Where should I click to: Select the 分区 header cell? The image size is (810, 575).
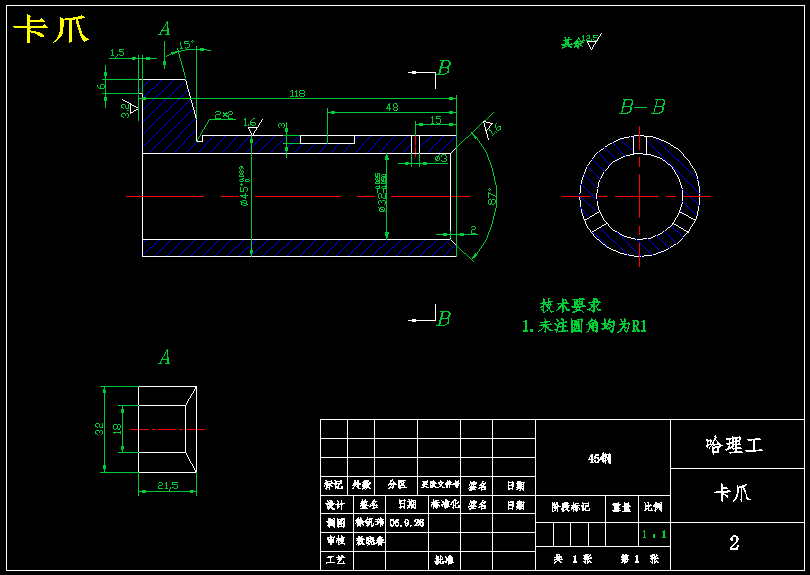397,485
